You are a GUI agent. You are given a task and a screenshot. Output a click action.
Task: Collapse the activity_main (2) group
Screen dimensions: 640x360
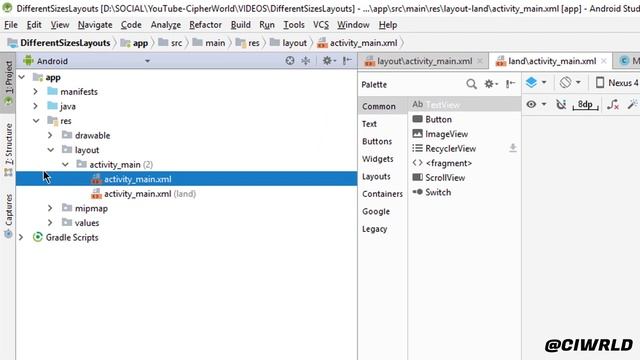pyautogui.click(x=65, y=165)
